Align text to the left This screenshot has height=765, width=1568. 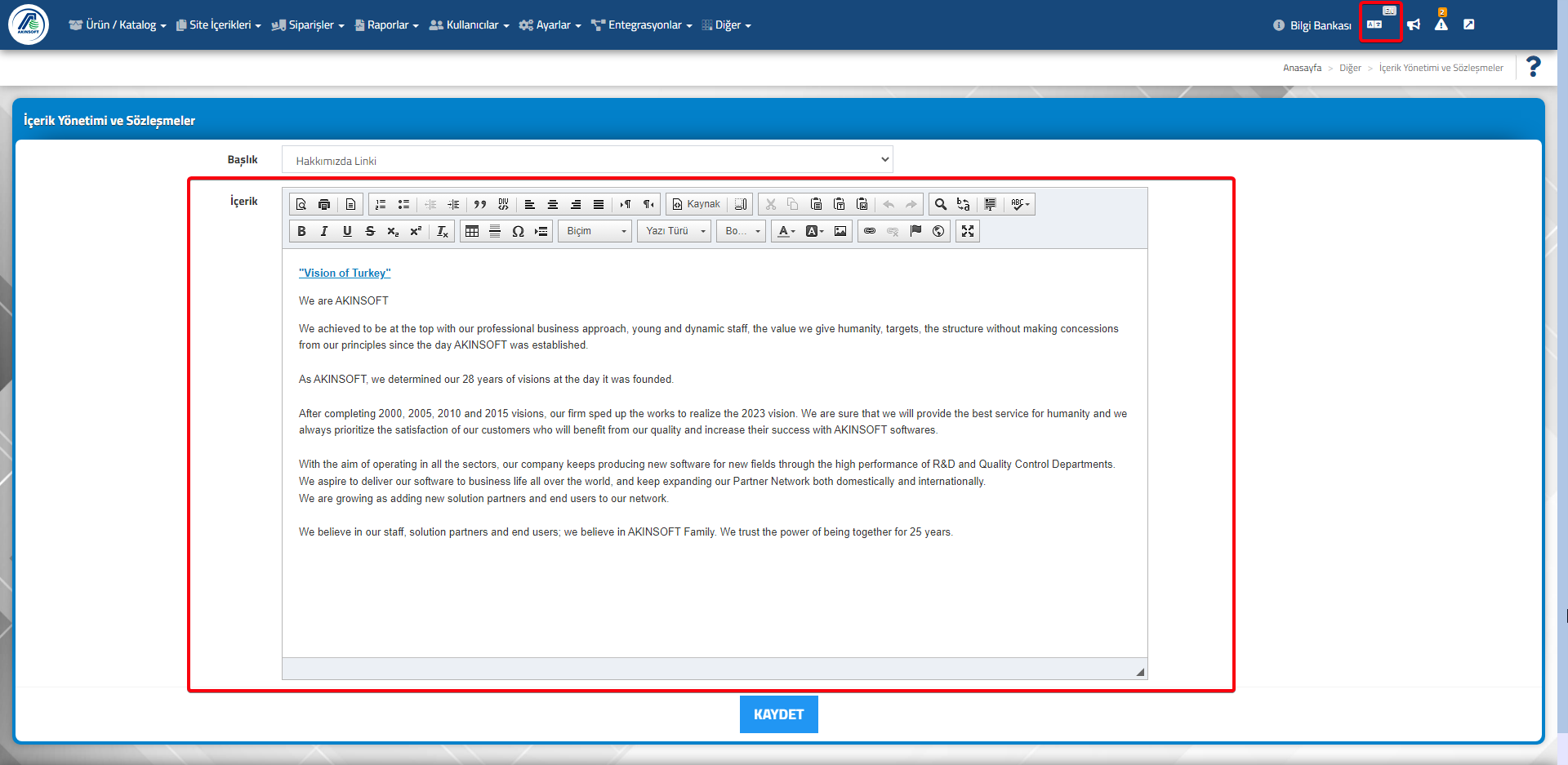(530, 204)
